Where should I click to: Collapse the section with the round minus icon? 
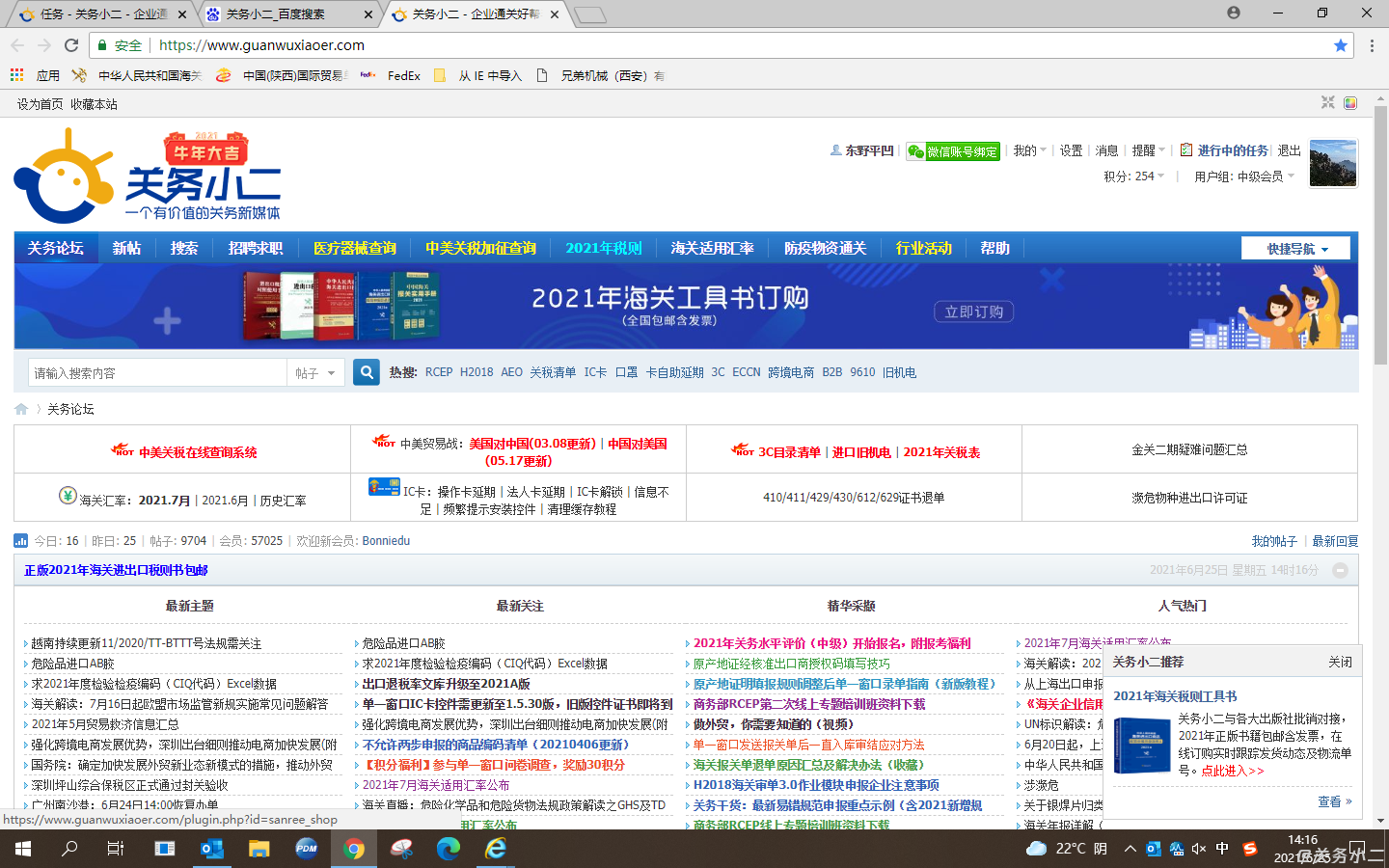point(1340,570)
